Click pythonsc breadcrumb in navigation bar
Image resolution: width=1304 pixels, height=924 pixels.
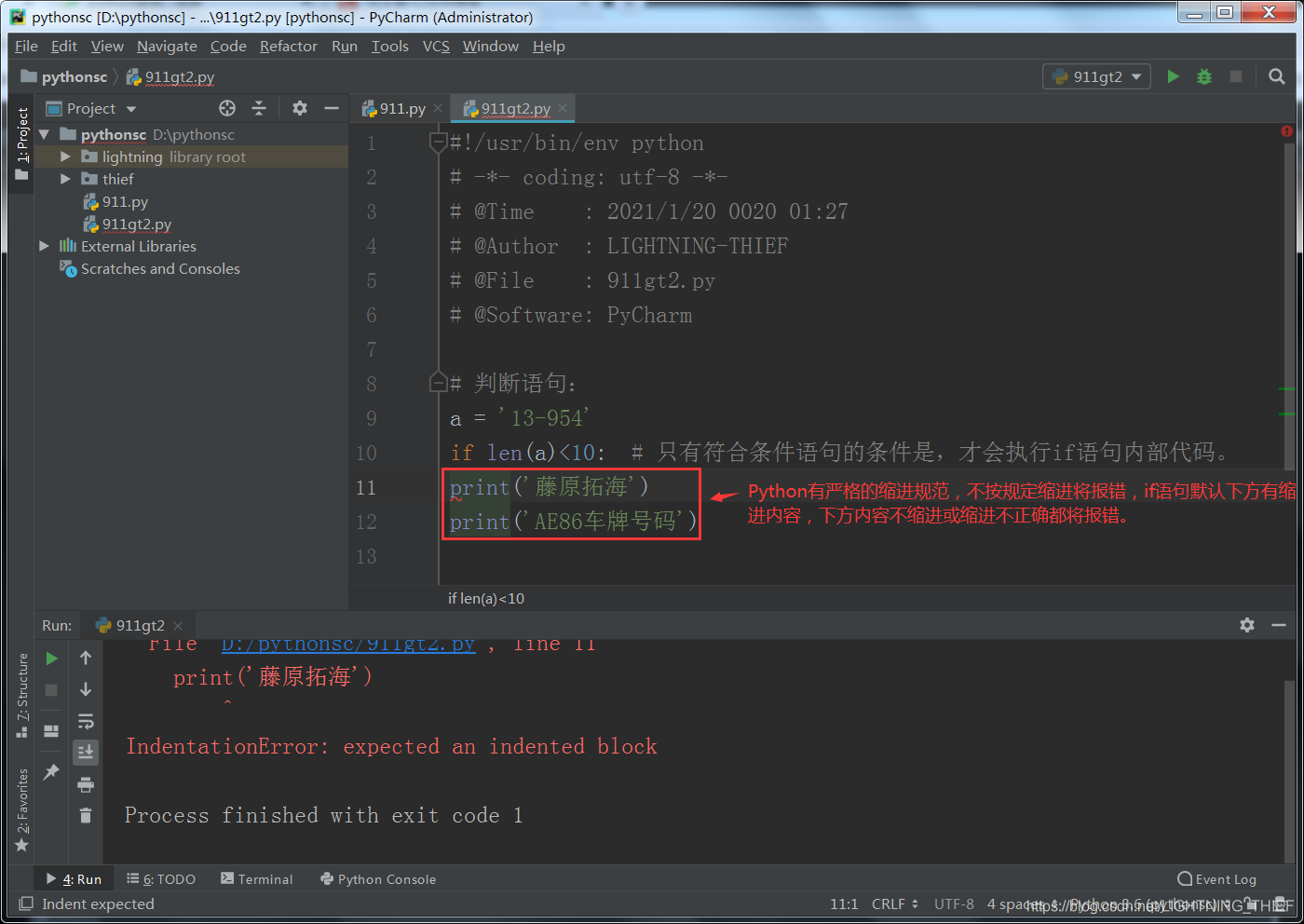click(x=64, y=76)
